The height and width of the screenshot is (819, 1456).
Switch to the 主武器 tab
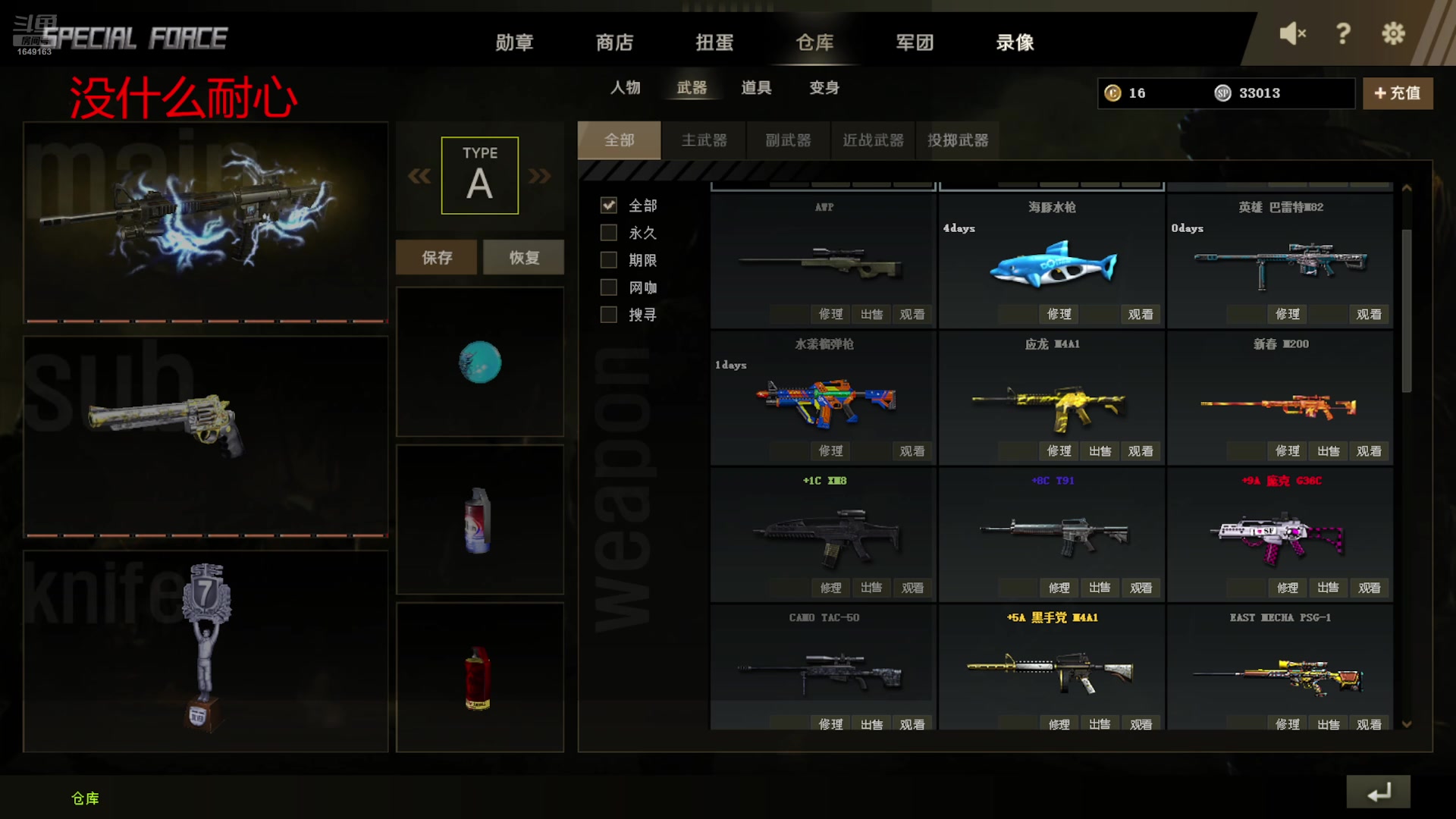[x=704, y=140]
